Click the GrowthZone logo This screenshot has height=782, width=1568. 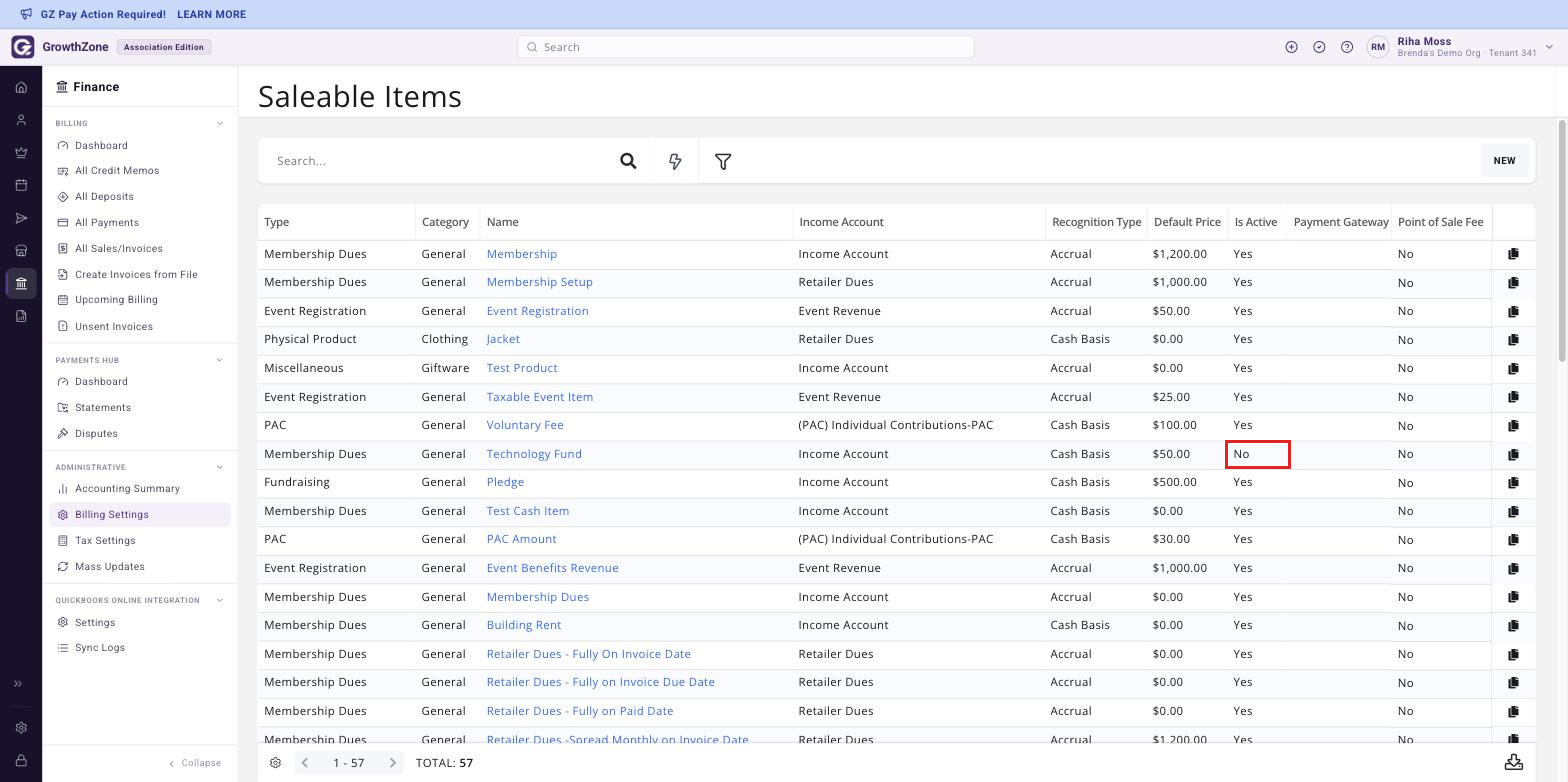pos(23,47)
